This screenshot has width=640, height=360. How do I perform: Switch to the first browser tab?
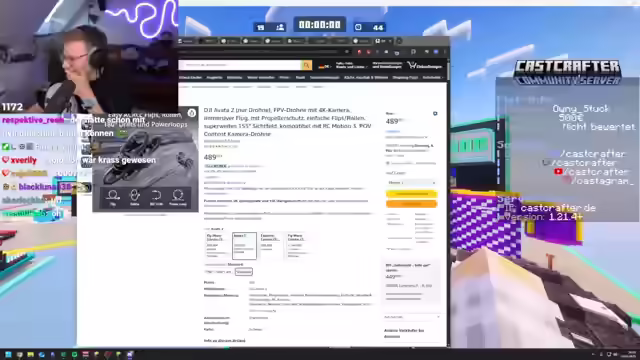(186, 41)
